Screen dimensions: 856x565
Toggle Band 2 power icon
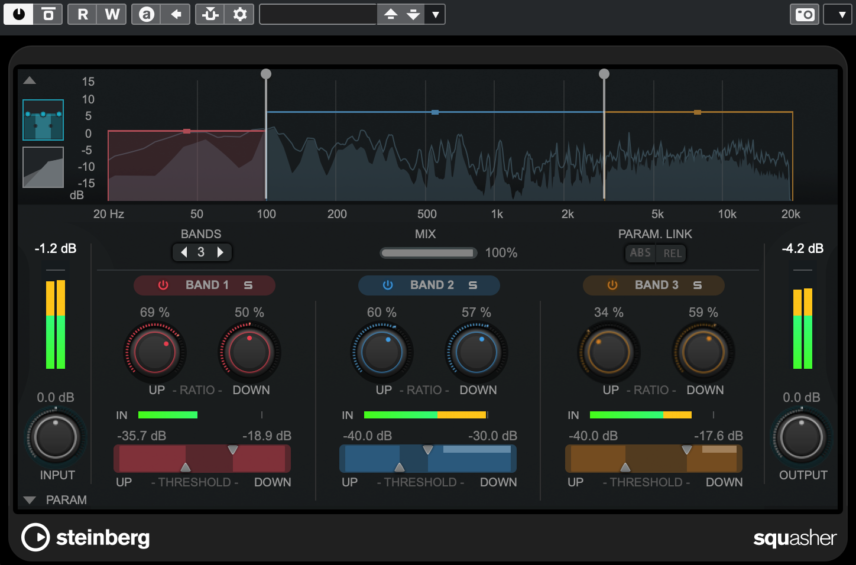(388, 285)
